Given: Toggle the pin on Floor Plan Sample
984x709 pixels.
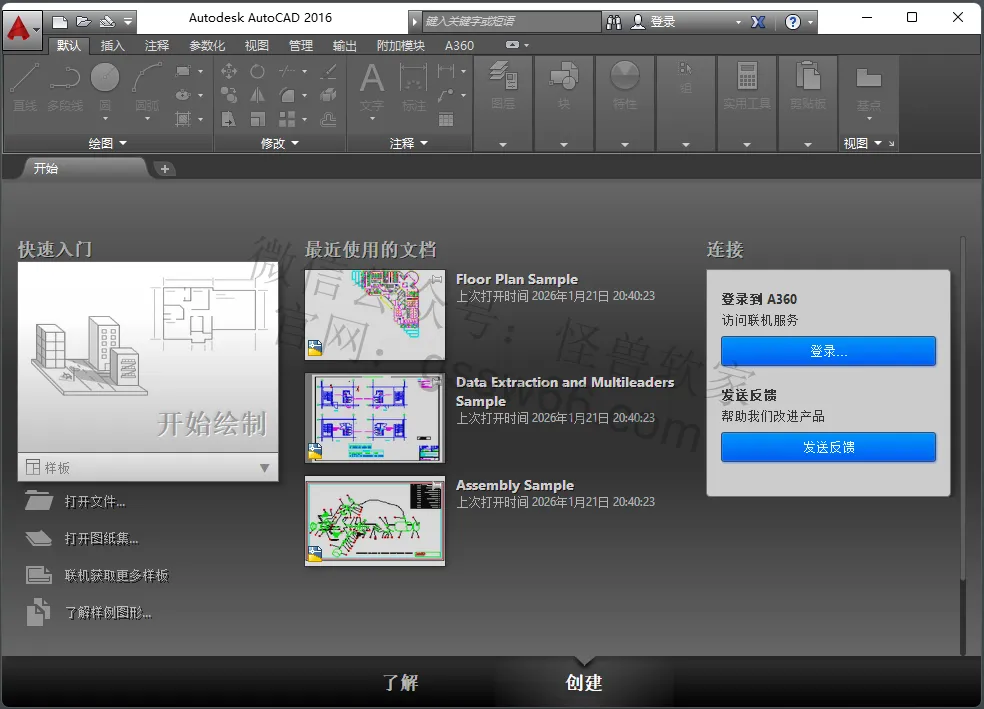Looking at the screenshot, I should coord(437,279).
